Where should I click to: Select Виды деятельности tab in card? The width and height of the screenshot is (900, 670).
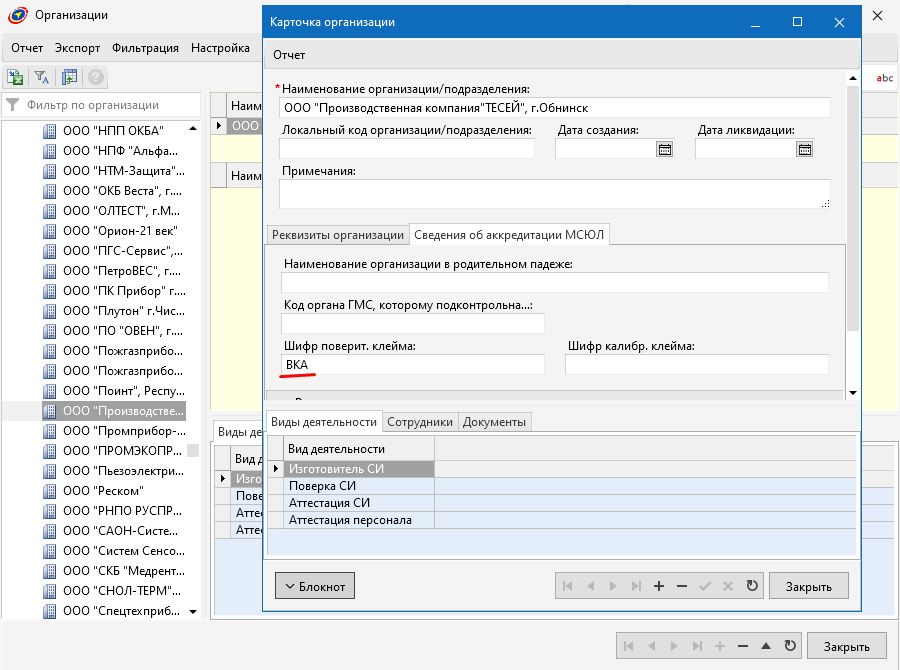point(324,422)
